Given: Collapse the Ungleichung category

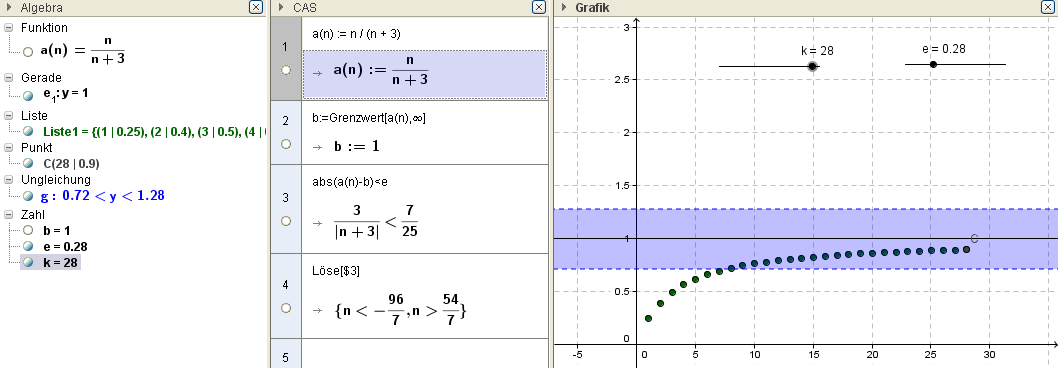Looking at the screenshot, I should 9,180.
